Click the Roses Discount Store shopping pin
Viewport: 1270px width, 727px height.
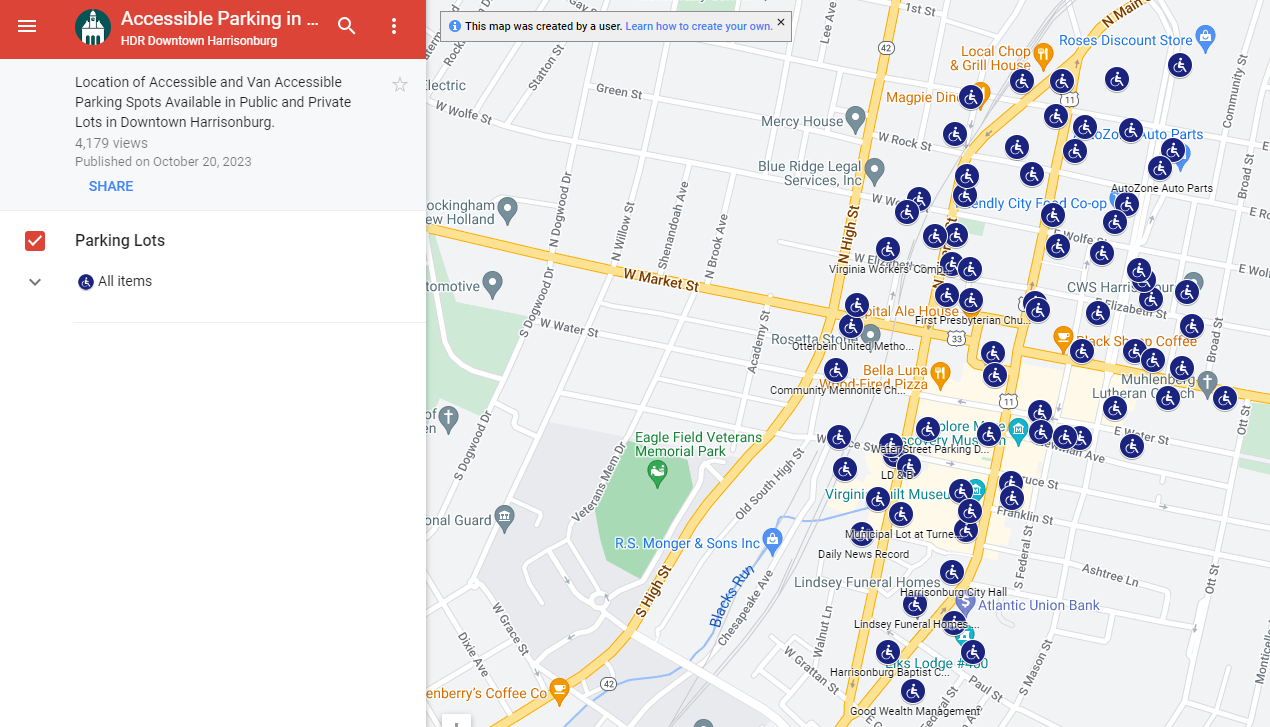coord(1205,38)
